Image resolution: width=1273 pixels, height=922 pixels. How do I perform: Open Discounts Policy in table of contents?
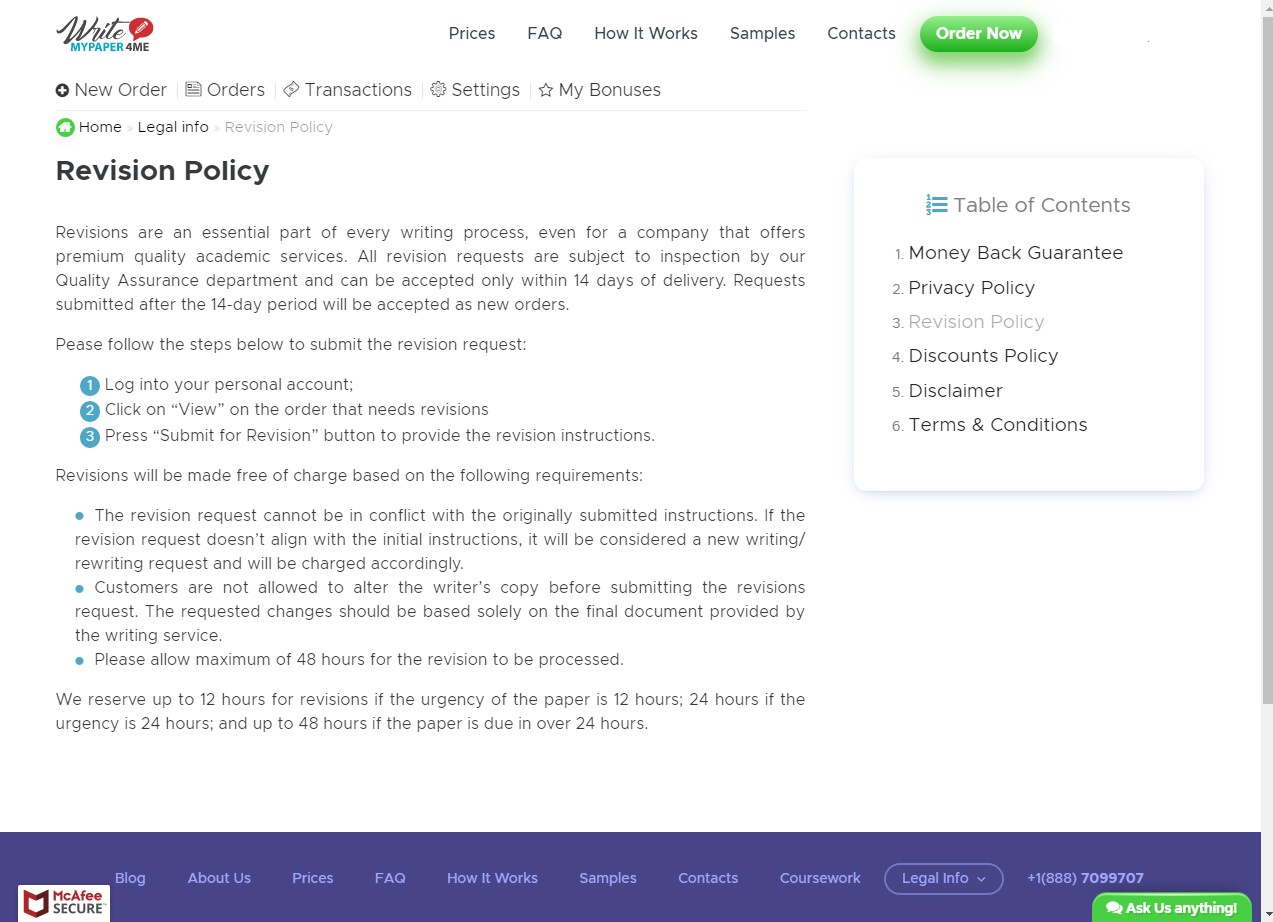(x=983, y=356)
